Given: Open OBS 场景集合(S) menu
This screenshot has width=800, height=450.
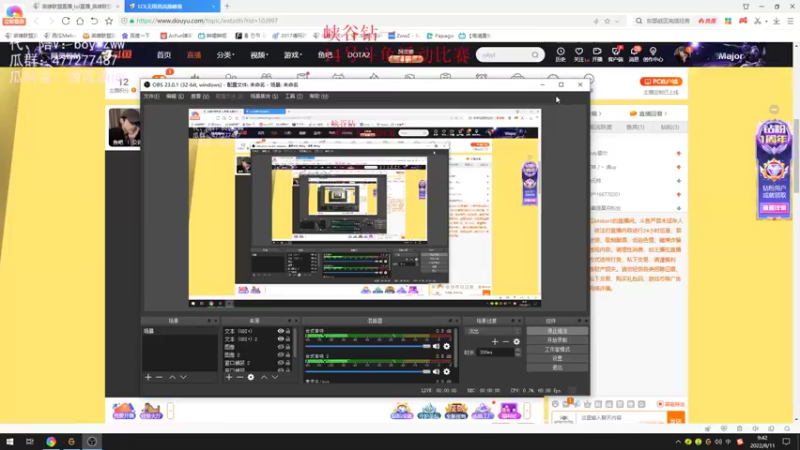Looking at the screenshot, I should coord(264,96).
